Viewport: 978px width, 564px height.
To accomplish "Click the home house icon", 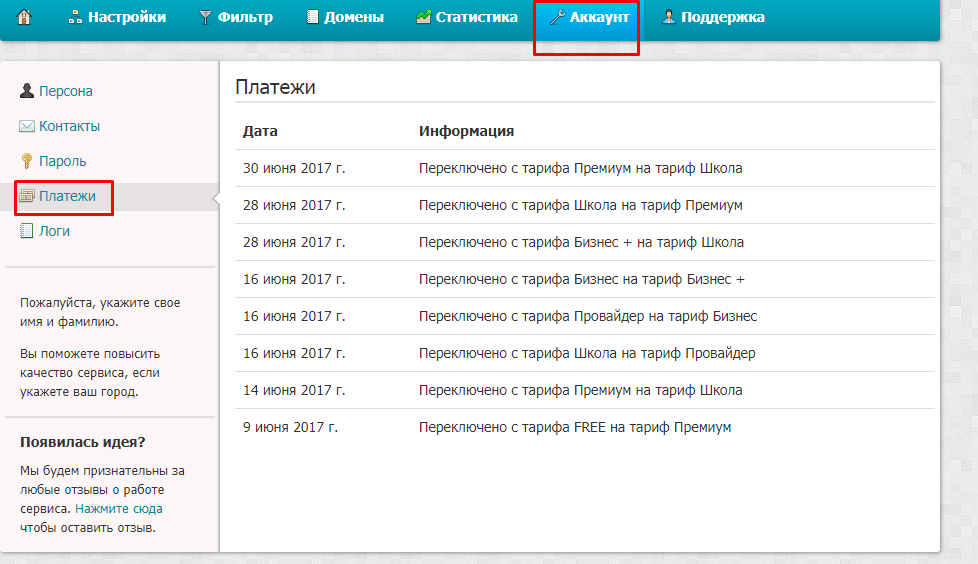I will click(x=24, y=17).
